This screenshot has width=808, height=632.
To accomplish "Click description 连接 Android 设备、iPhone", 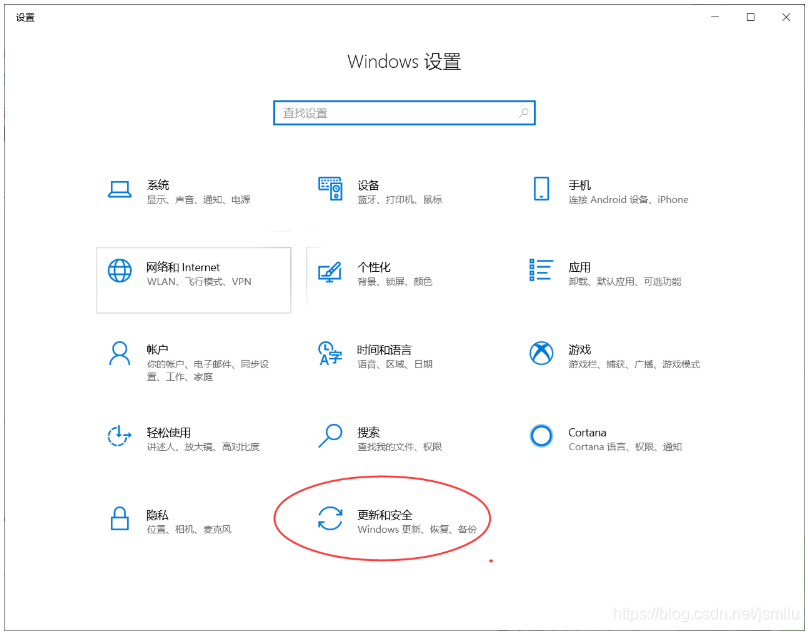I will click(628, 199).
